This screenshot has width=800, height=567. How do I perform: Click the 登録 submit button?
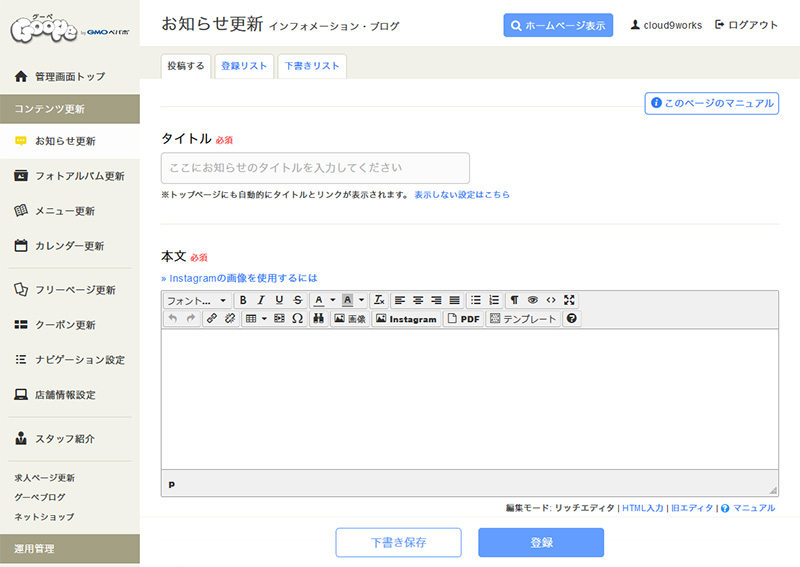point(540,542)
